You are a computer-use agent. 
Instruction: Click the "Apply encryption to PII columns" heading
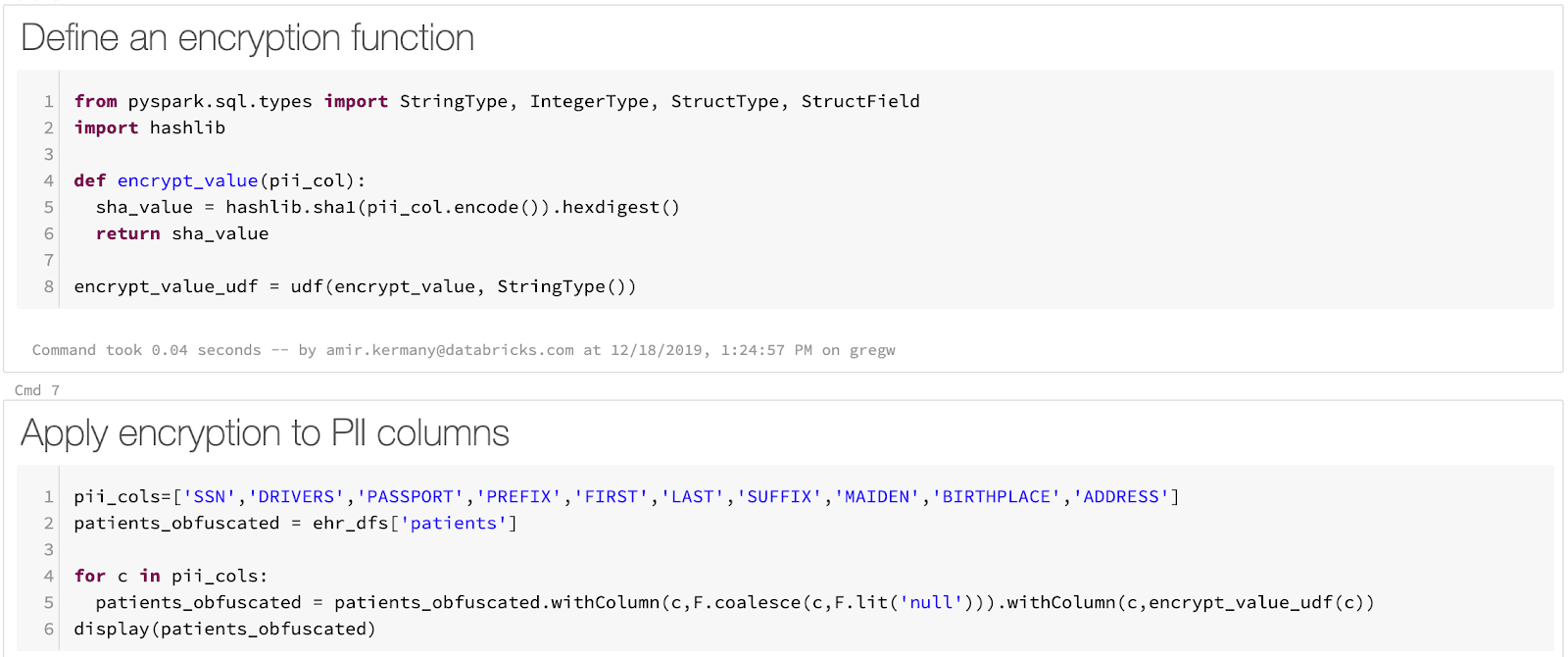pos(265,433)
